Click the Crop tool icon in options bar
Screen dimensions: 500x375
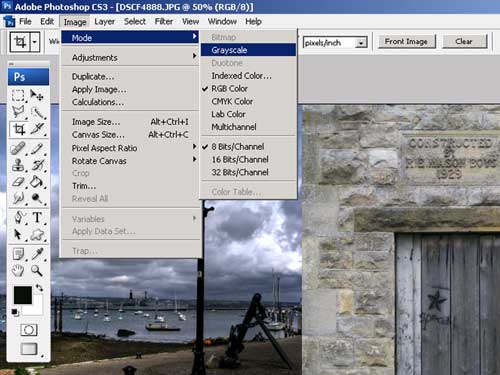coord(20,42)
